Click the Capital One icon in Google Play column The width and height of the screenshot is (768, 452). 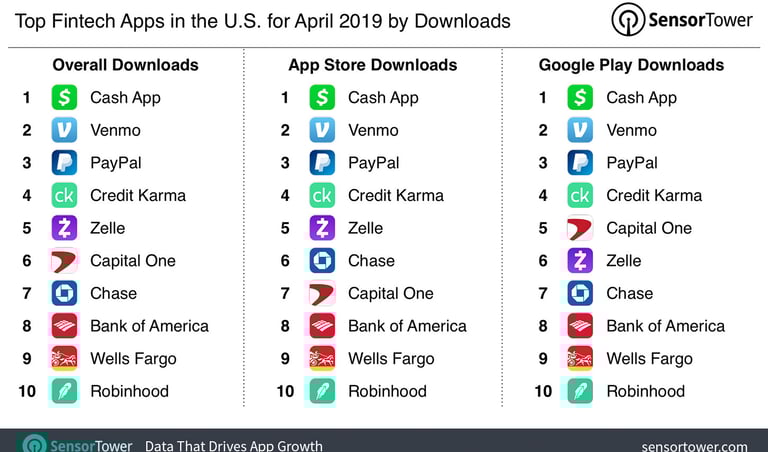pyautogui.click(x=580, y=228)
